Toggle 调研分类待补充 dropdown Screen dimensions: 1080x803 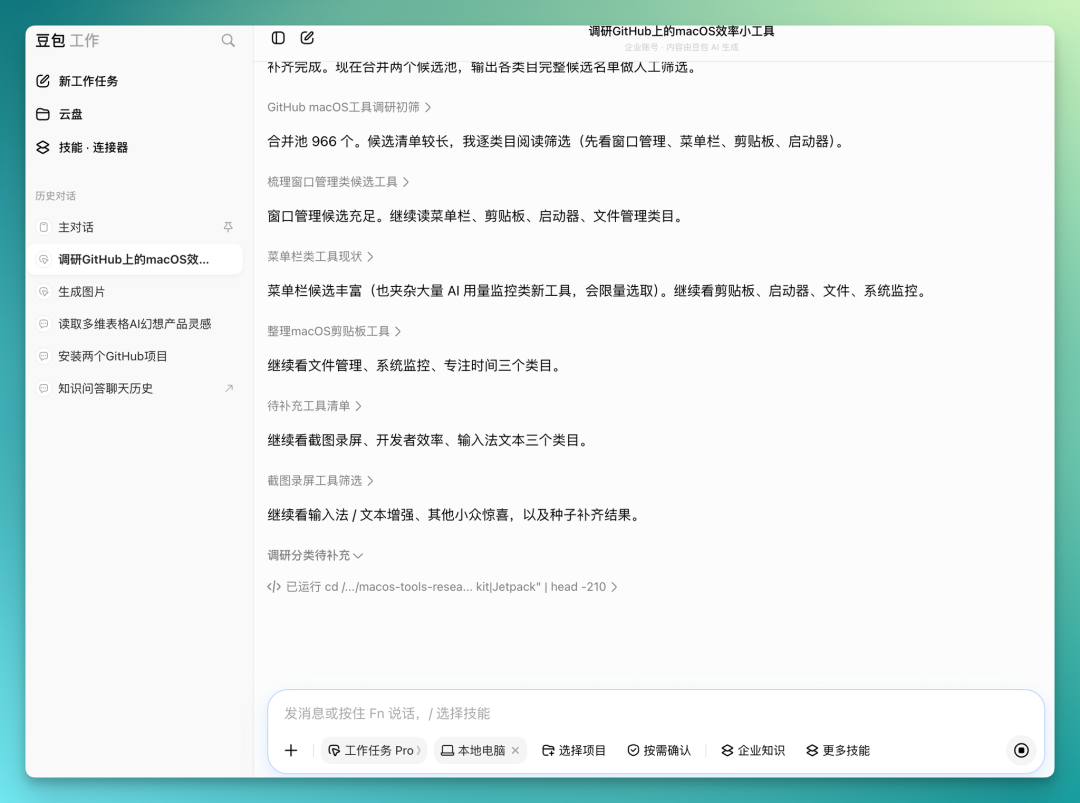click(315, 555)
